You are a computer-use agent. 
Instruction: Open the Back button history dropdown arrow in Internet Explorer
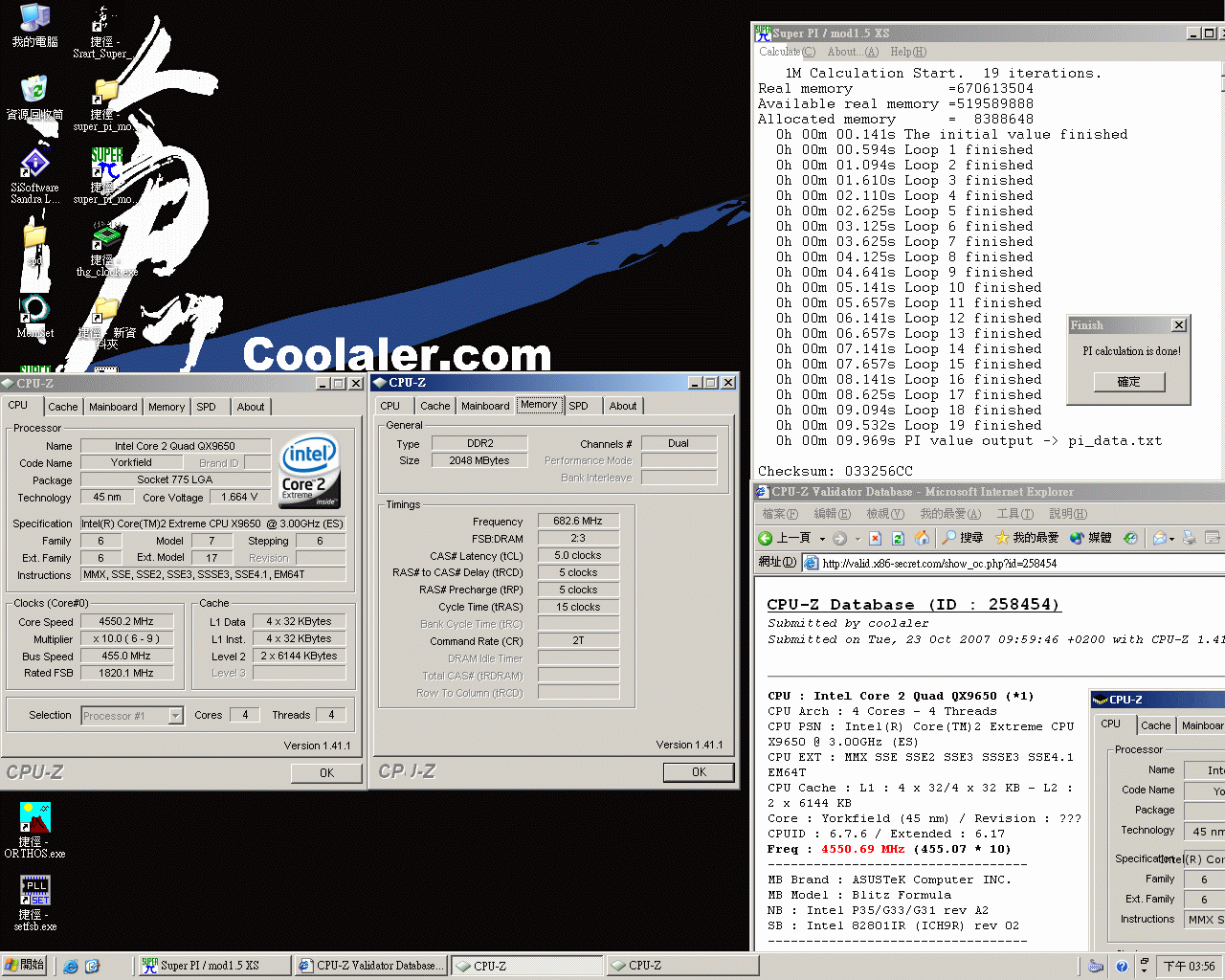pos(822,539)
